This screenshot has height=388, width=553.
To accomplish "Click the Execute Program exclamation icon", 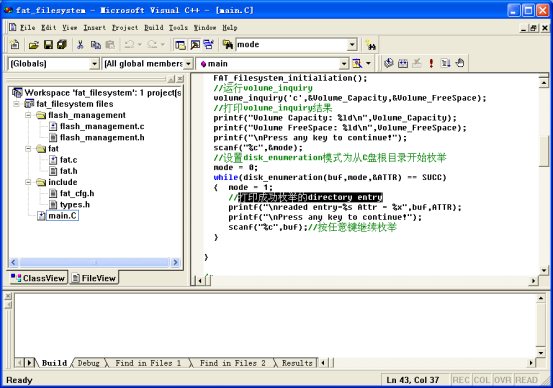I will 431,63.
